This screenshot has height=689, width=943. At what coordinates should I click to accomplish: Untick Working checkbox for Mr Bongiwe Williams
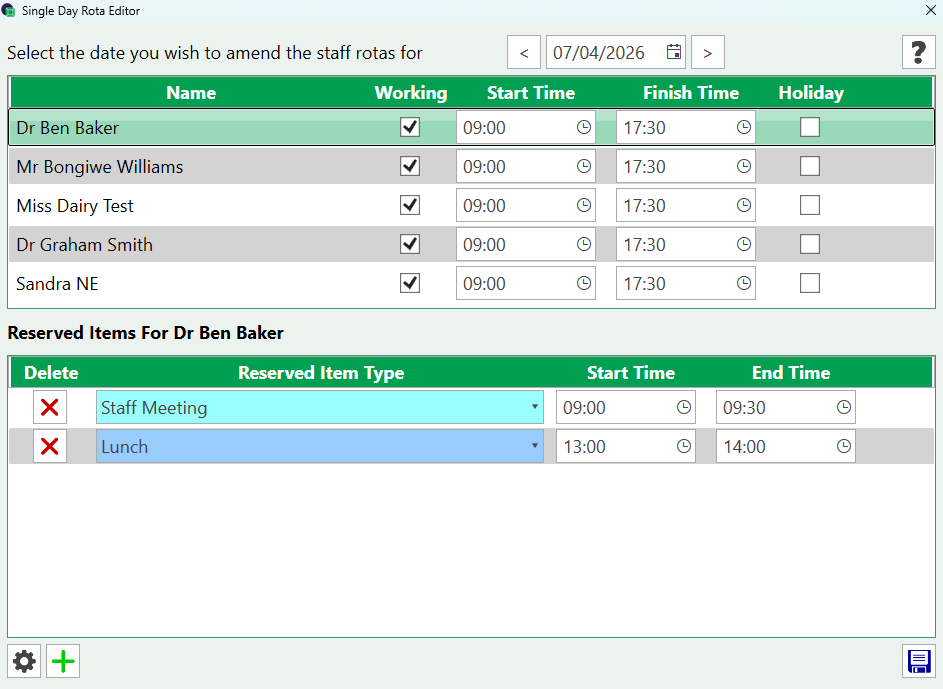(x=410, y=166)
